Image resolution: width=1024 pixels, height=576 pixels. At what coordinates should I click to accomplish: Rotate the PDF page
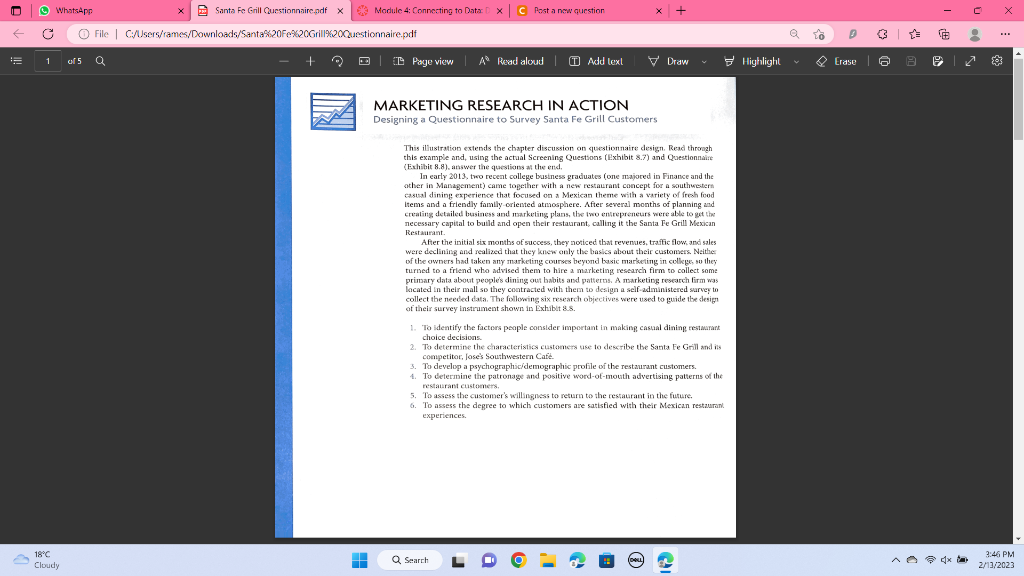click(337, 61)
